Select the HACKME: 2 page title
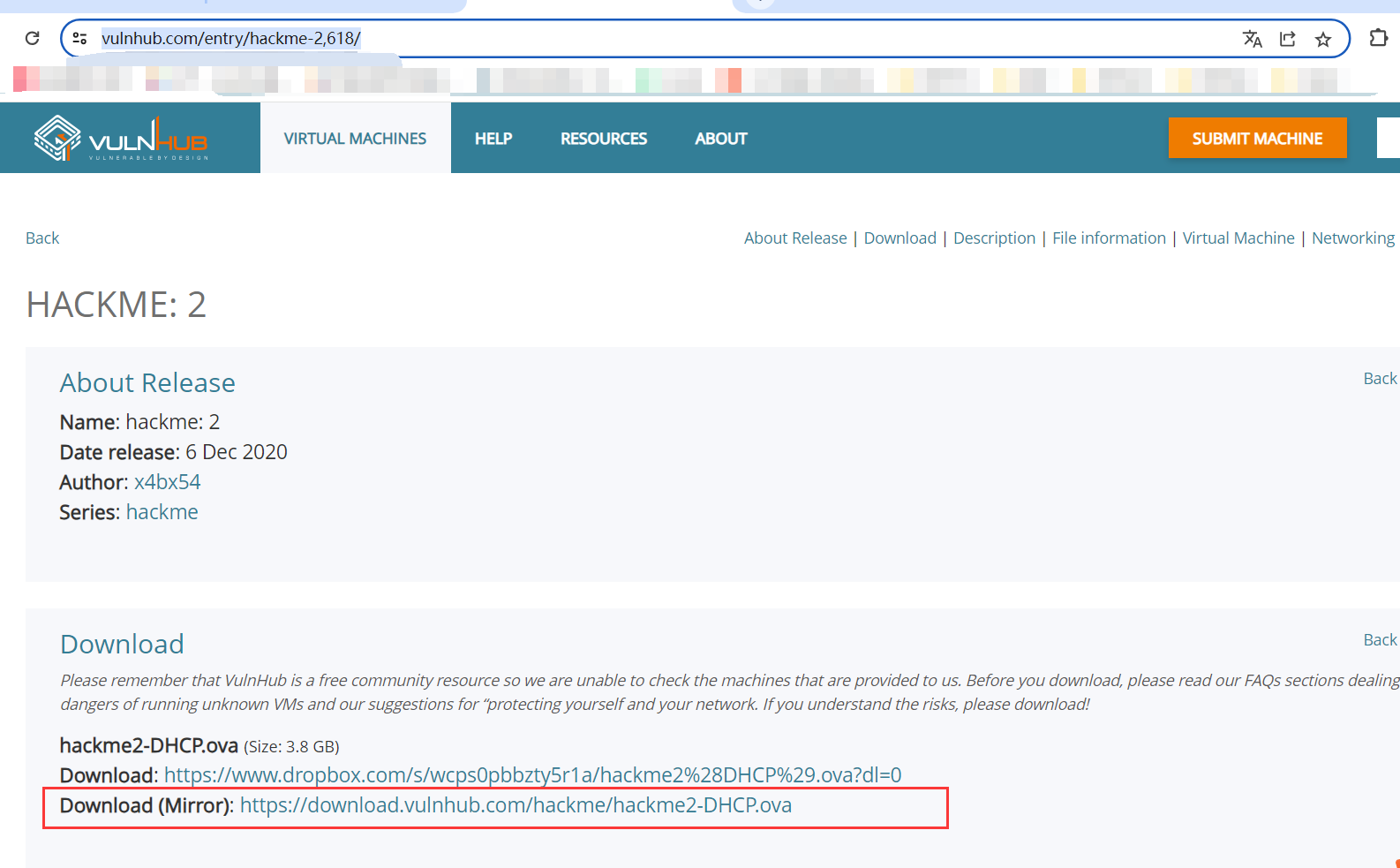The width and height of the screenshot is (1400, 868). tap(116, 305)
